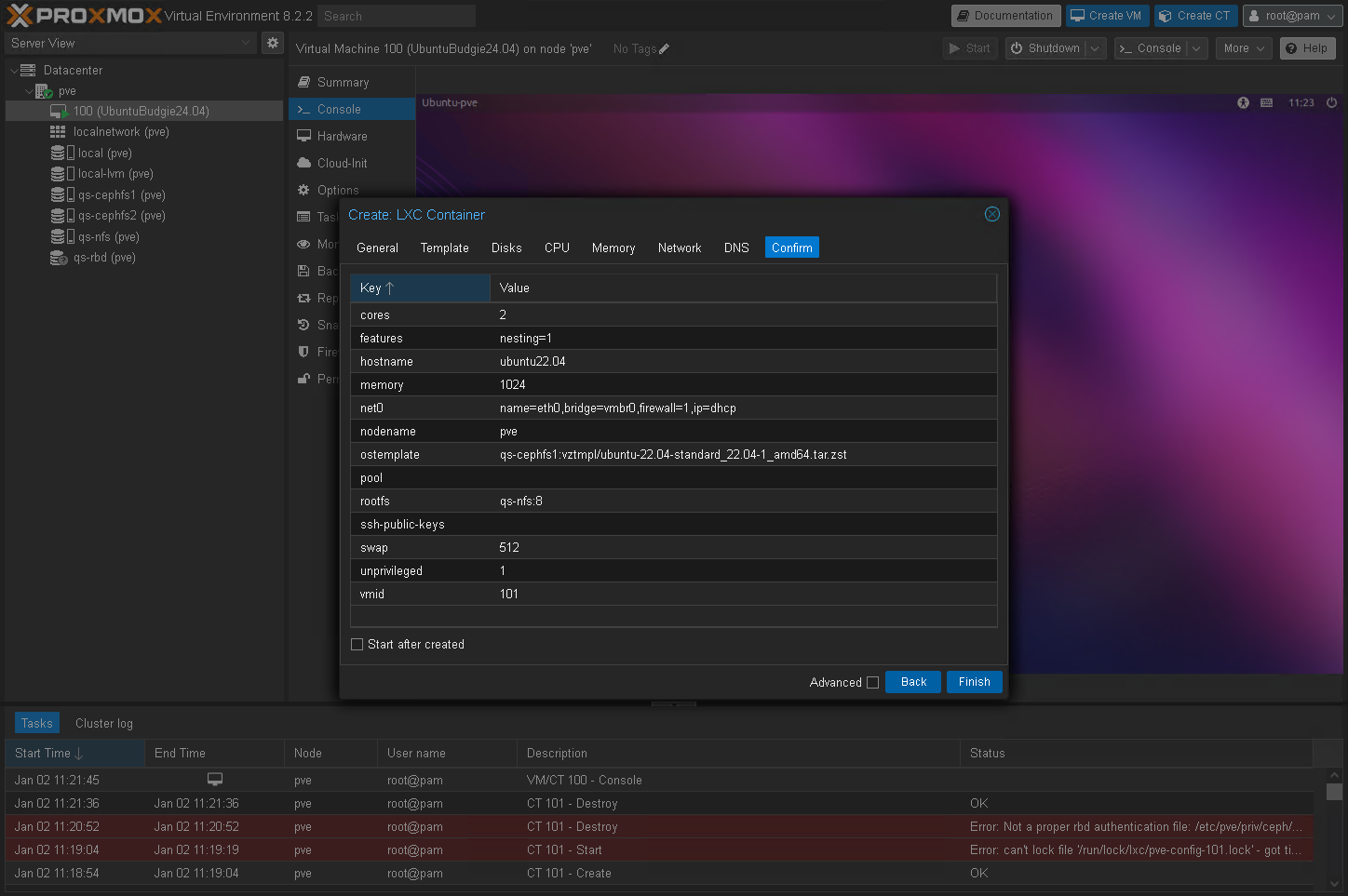Screen dimensions: 1348x896
Task: Click the server view gear settings icon
Action: (x=272, y=43)
